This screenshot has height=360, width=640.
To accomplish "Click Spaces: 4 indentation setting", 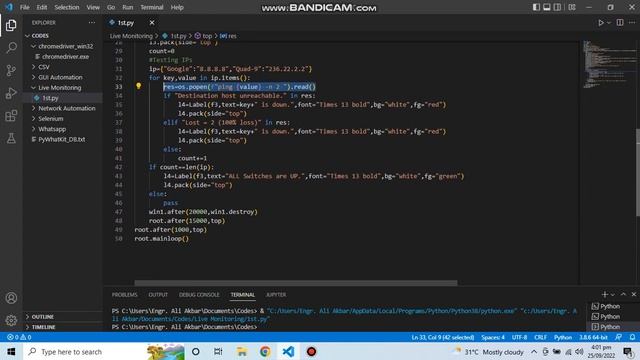I will pyautogui.click(x=493, y=337).
